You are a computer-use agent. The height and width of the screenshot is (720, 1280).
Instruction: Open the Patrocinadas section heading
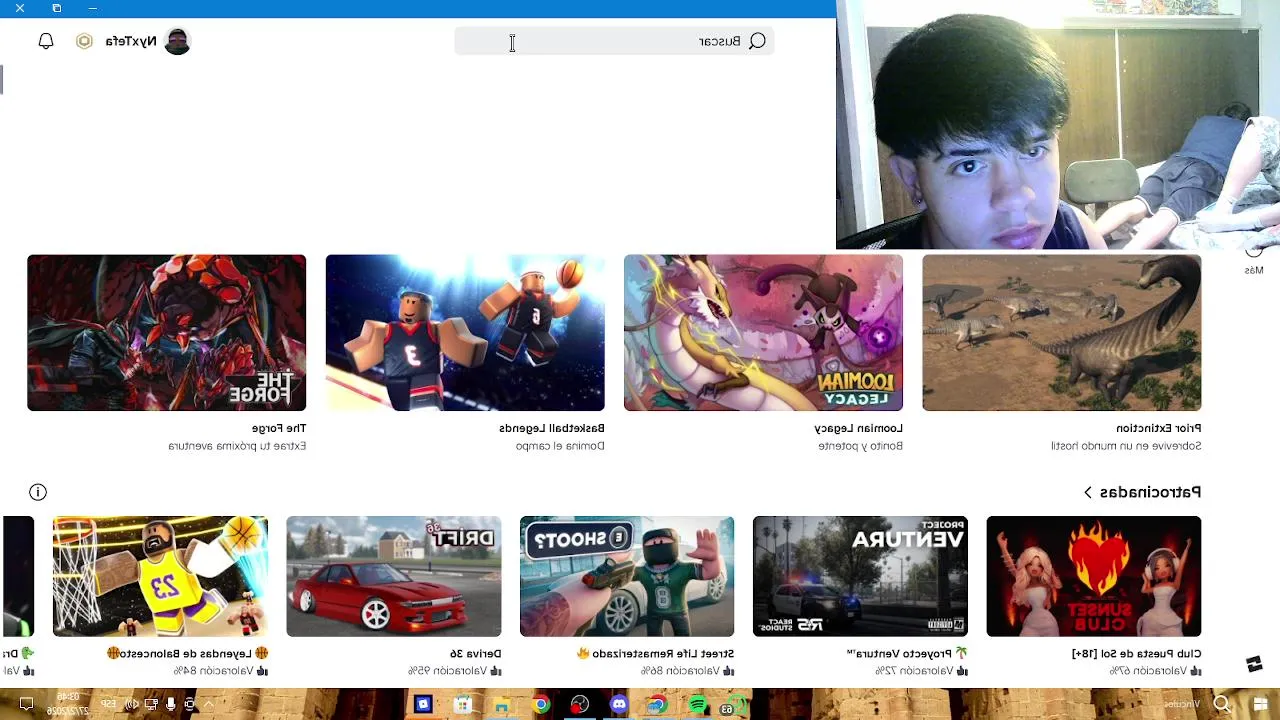tap(1150, 492)
